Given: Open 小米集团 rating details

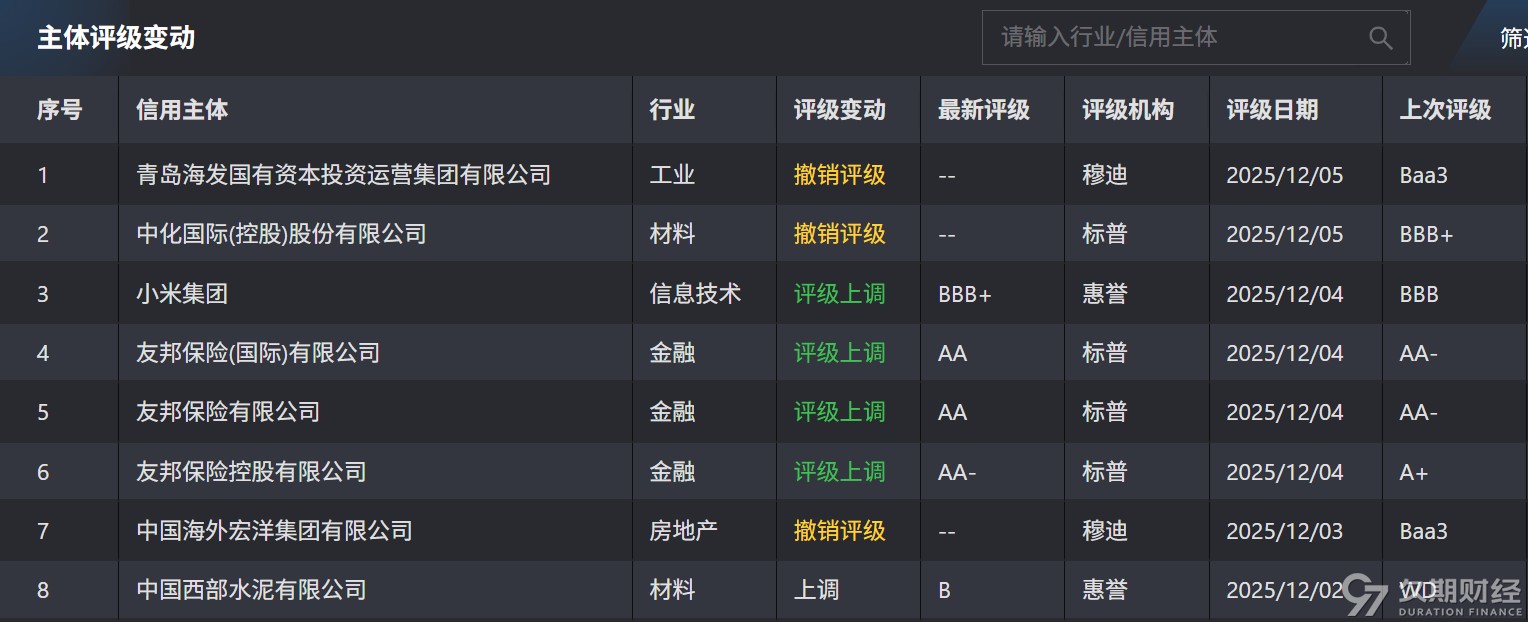Looking at the screenshot, I should (x=181, y=293).
